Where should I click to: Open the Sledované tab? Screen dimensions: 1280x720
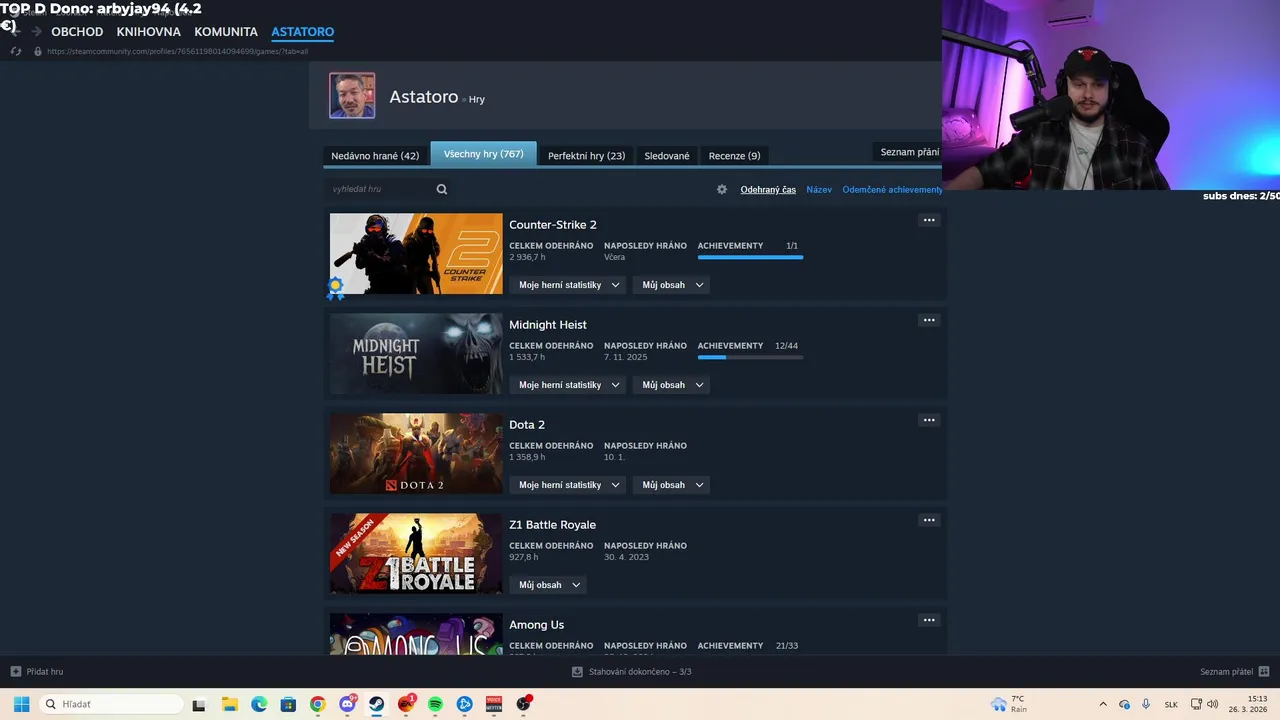667,155
